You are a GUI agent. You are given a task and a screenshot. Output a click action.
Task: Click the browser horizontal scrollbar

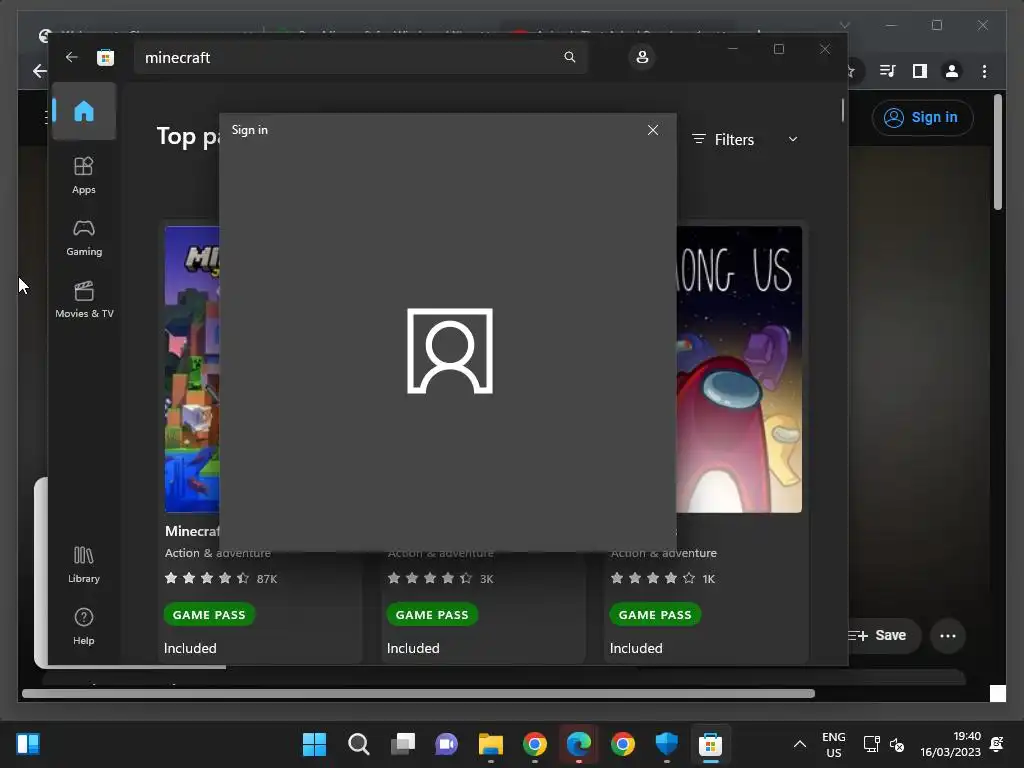pyautogui.click(x=419, y=694)
